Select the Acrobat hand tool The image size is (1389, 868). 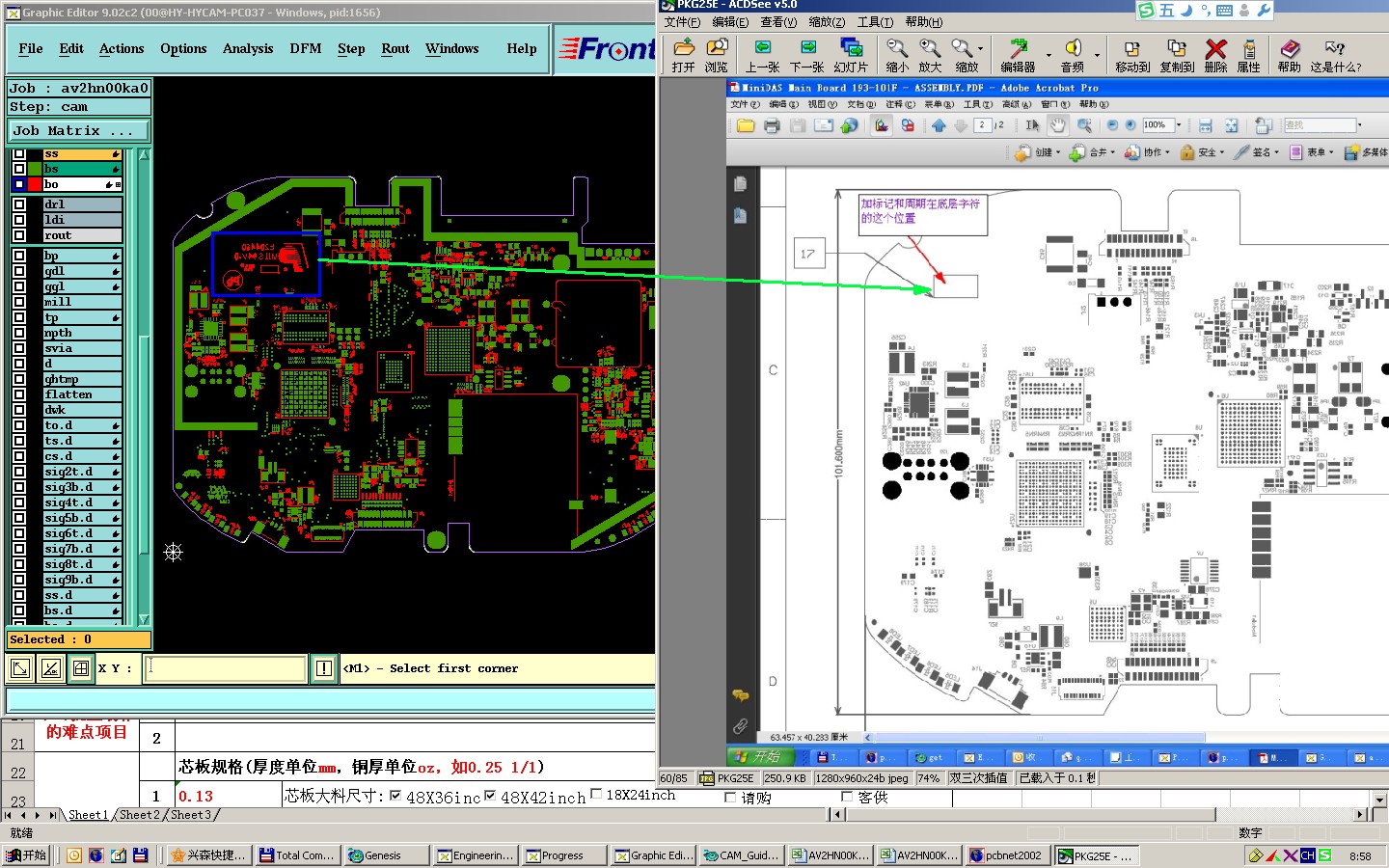(x=1058, y=125)
